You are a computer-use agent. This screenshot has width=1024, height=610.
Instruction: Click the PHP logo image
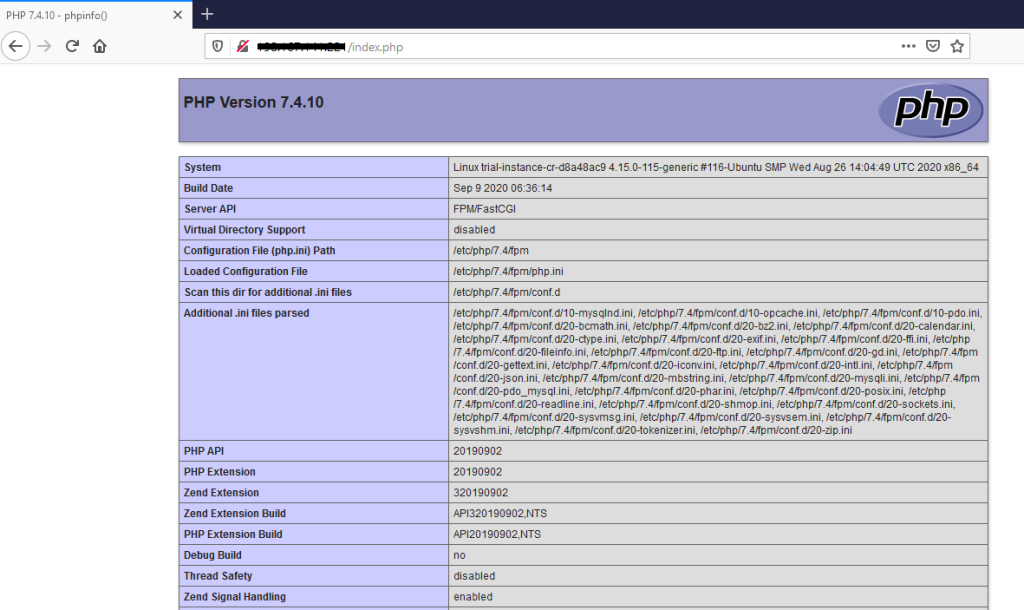(x=931, y=110)
